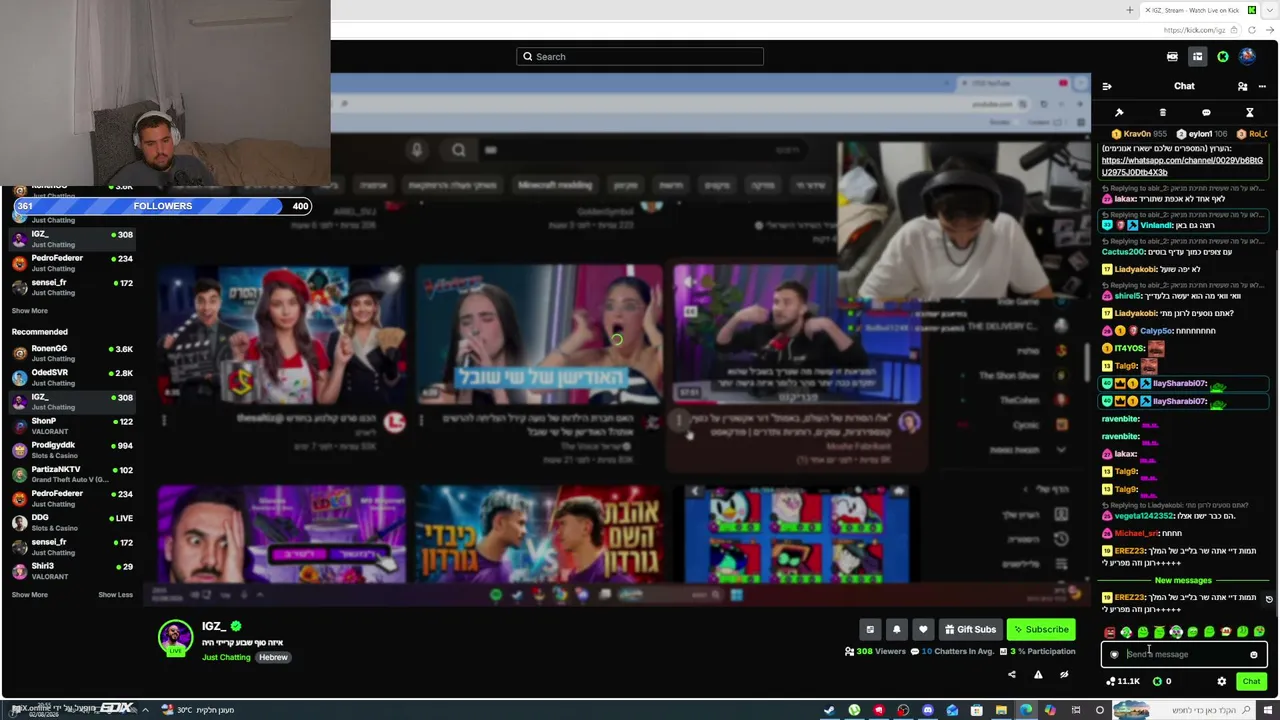Click the Gift Subs button
Viewport: 1280px width, 720px height.
[x=970, y=630]
